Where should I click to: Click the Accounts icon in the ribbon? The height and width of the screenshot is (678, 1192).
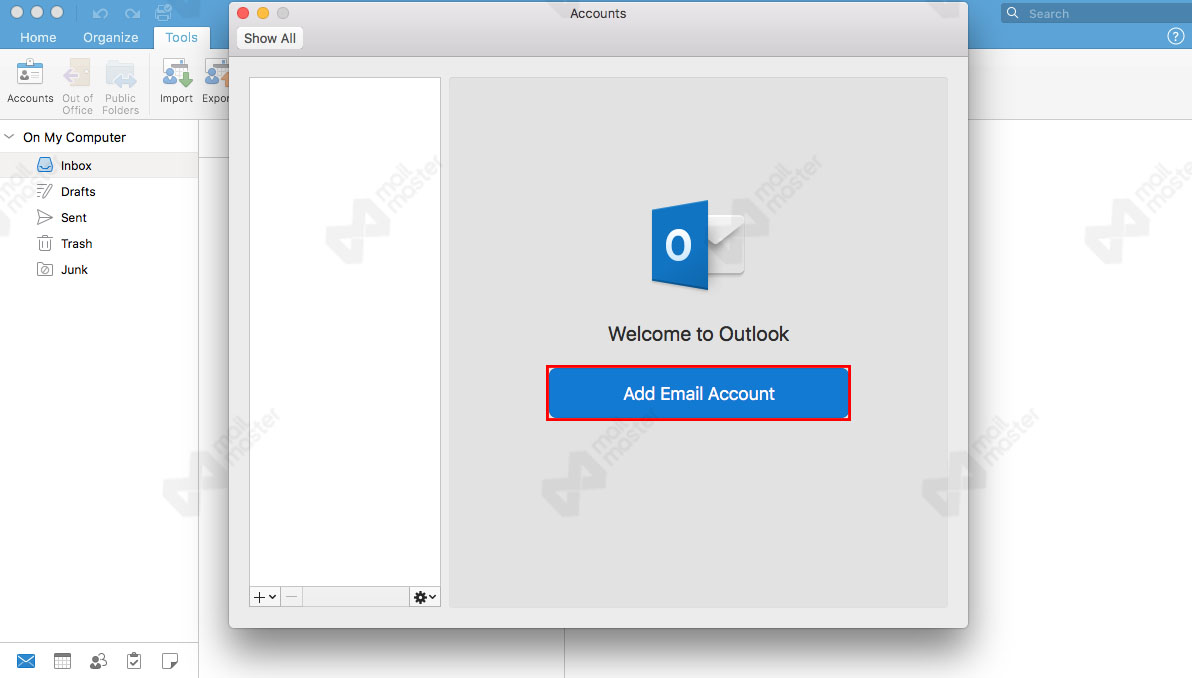point(30,80)
